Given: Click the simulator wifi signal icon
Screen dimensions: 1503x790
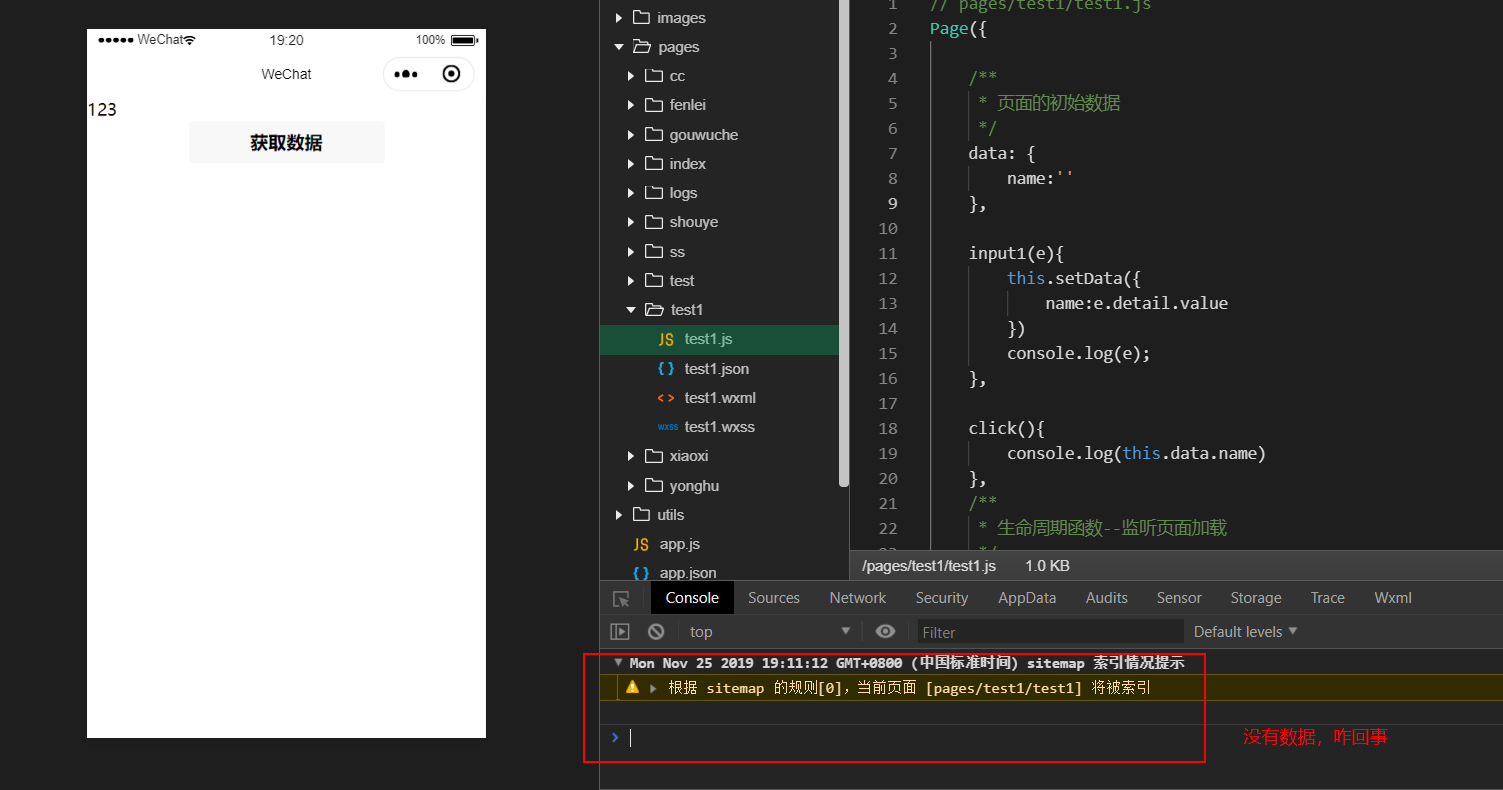Looking at the screenshot, I should click(x=189, y=40).
